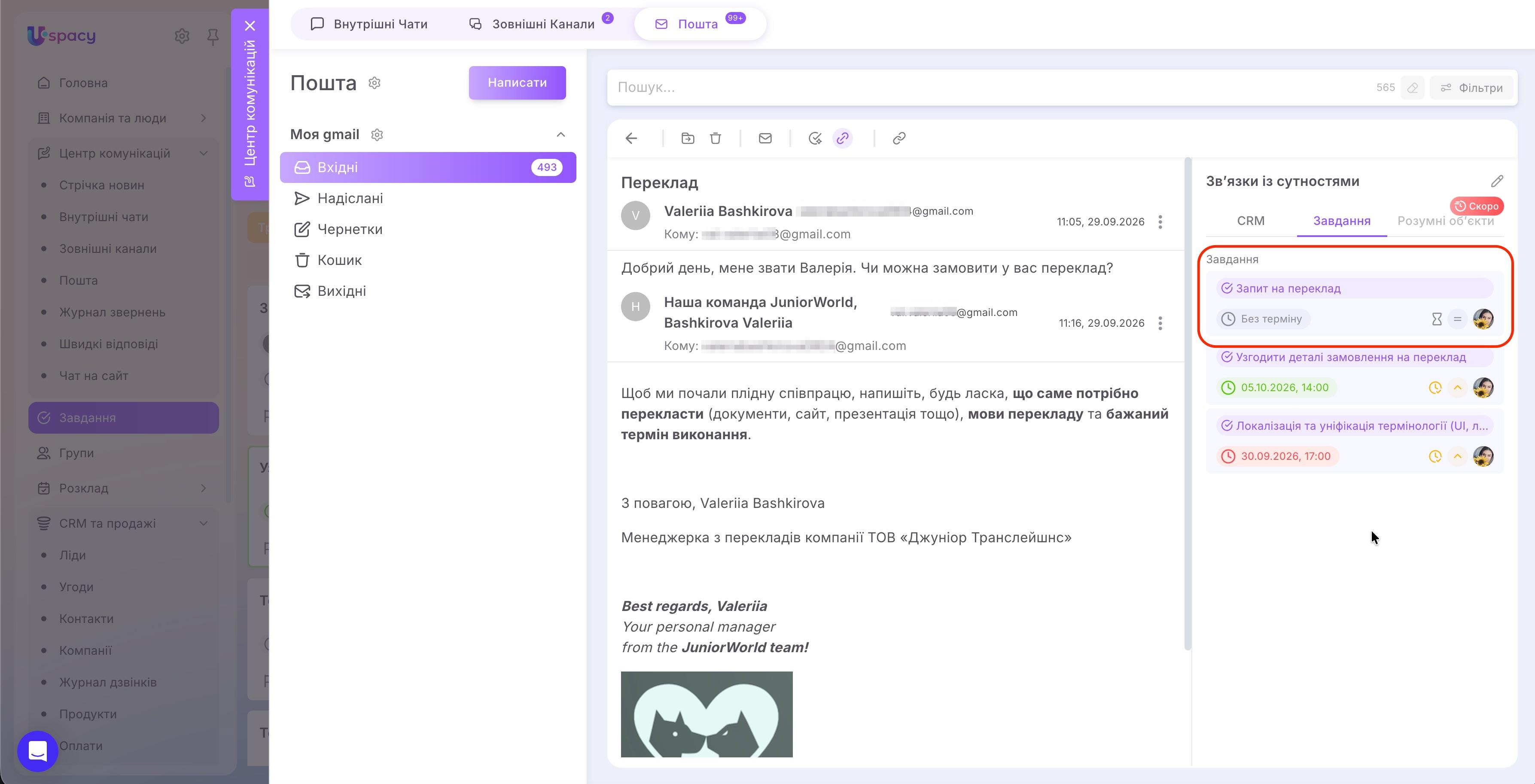Open the Кошик mail folder
The width and height of the screenshot is (1535, 784).
coord(428,260)
